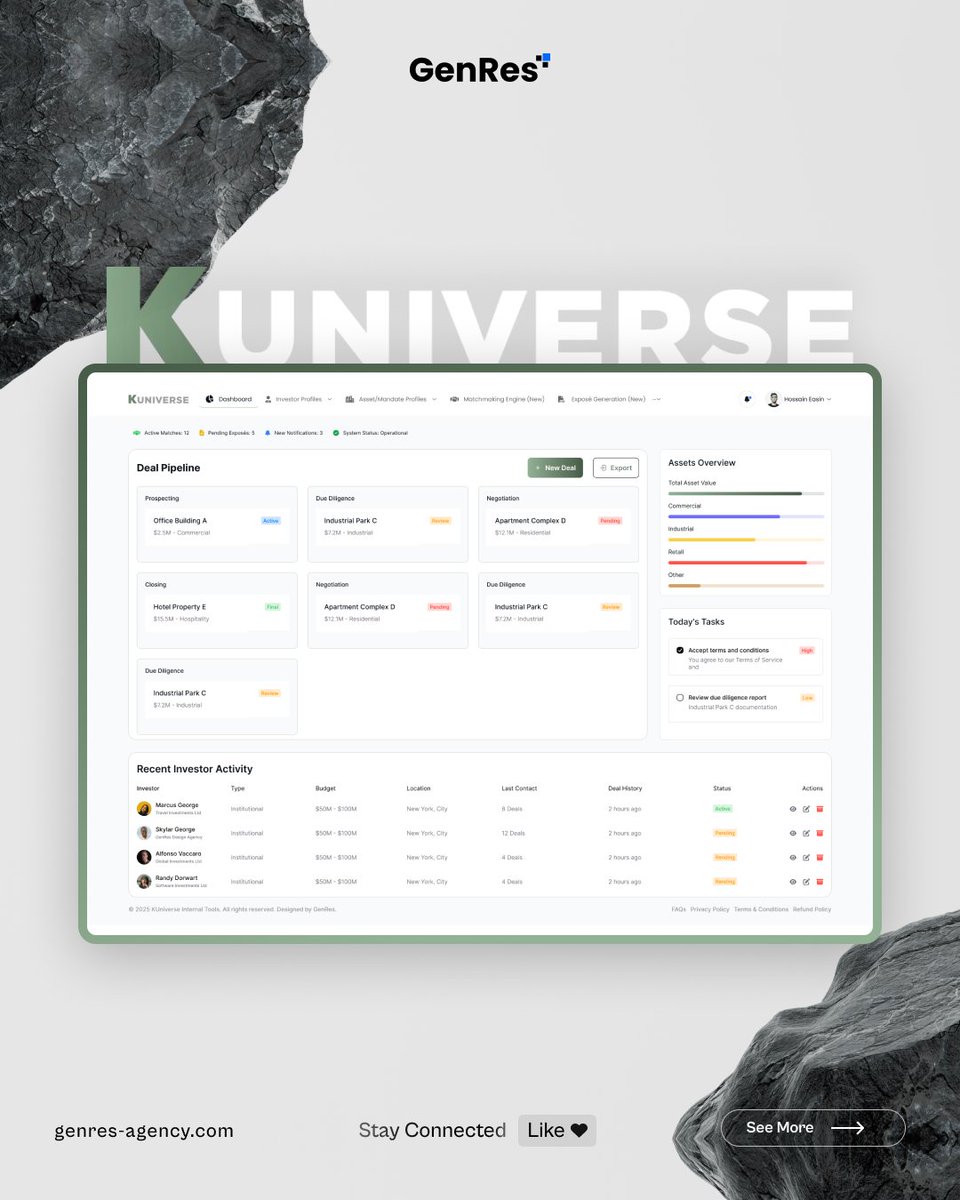This screenshot has width=960, height=1200.
Task: View Alfonso Vaccaro's row with eye icon
Action: coord(793,857)
